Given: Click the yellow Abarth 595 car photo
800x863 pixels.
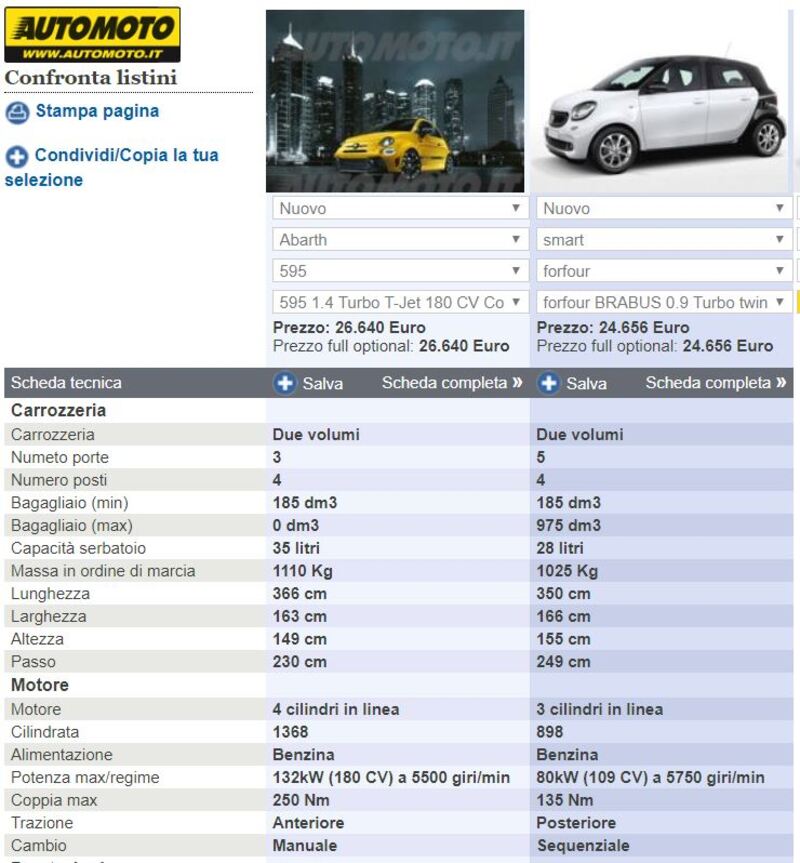Looking at the screenshot, I should 395,101.
